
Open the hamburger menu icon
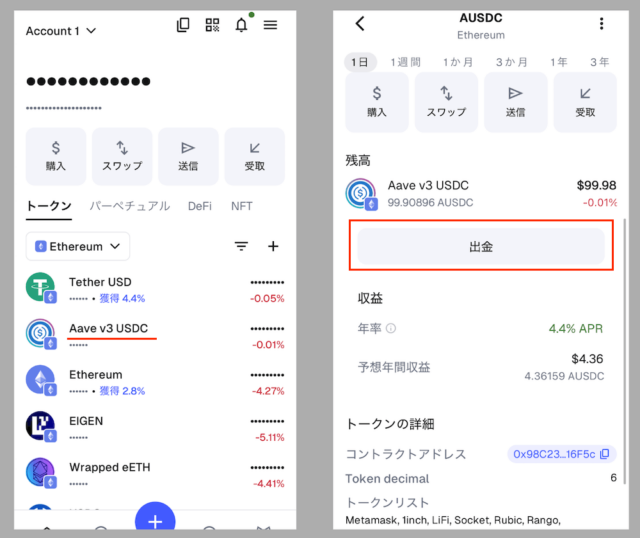click(270, 26)
